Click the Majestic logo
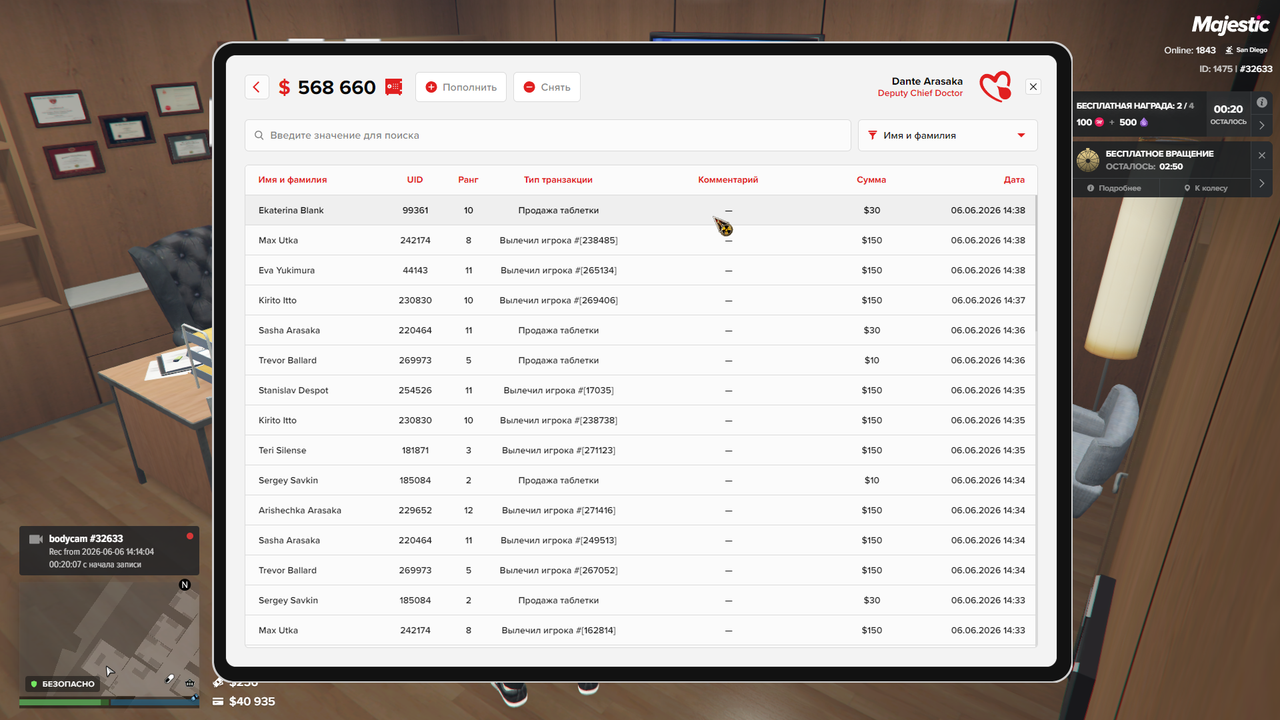 point(1230,25)
